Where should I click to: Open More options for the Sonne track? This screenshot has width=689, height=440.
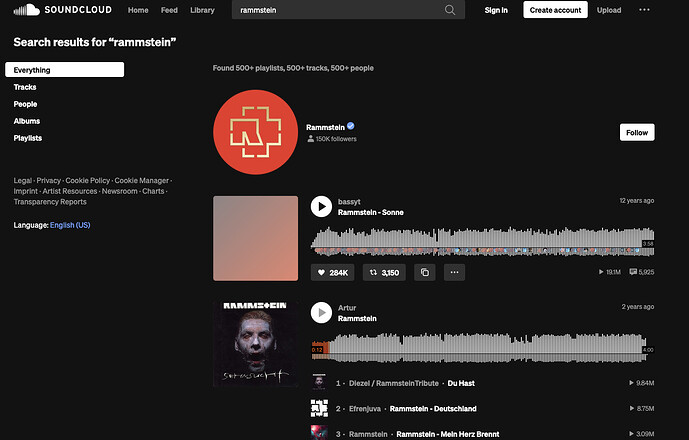[x=454, y=273]
